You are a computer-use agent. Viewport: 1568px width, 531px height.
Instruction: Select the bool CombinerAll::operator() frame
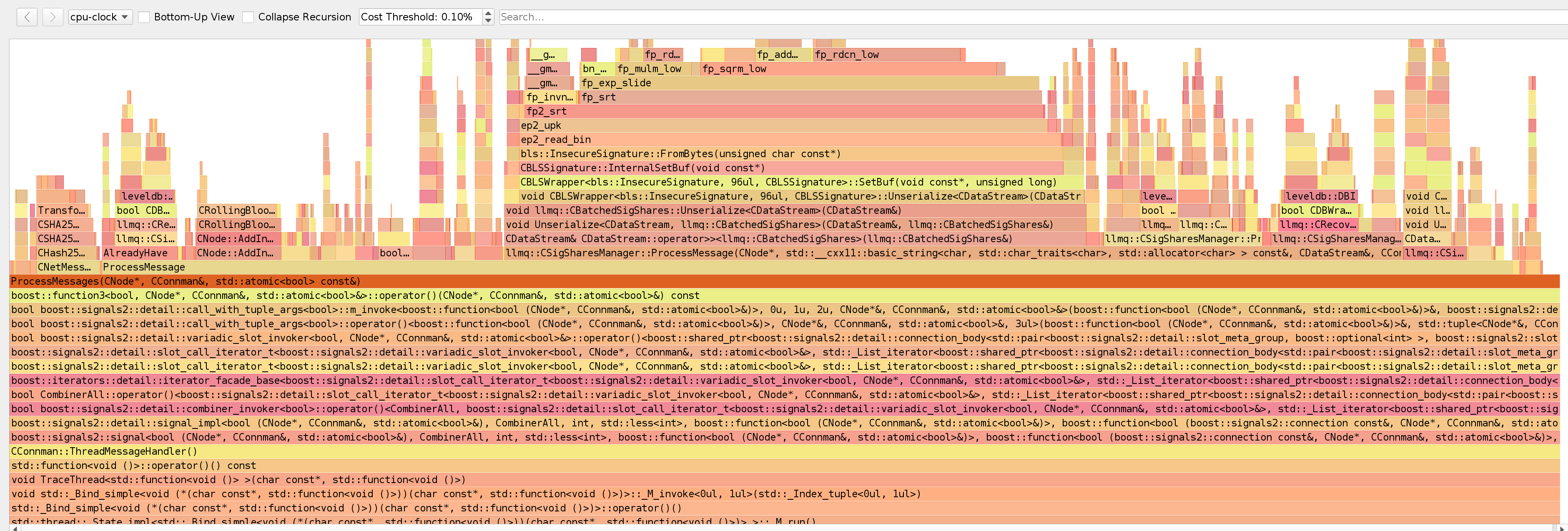point(785,394)
